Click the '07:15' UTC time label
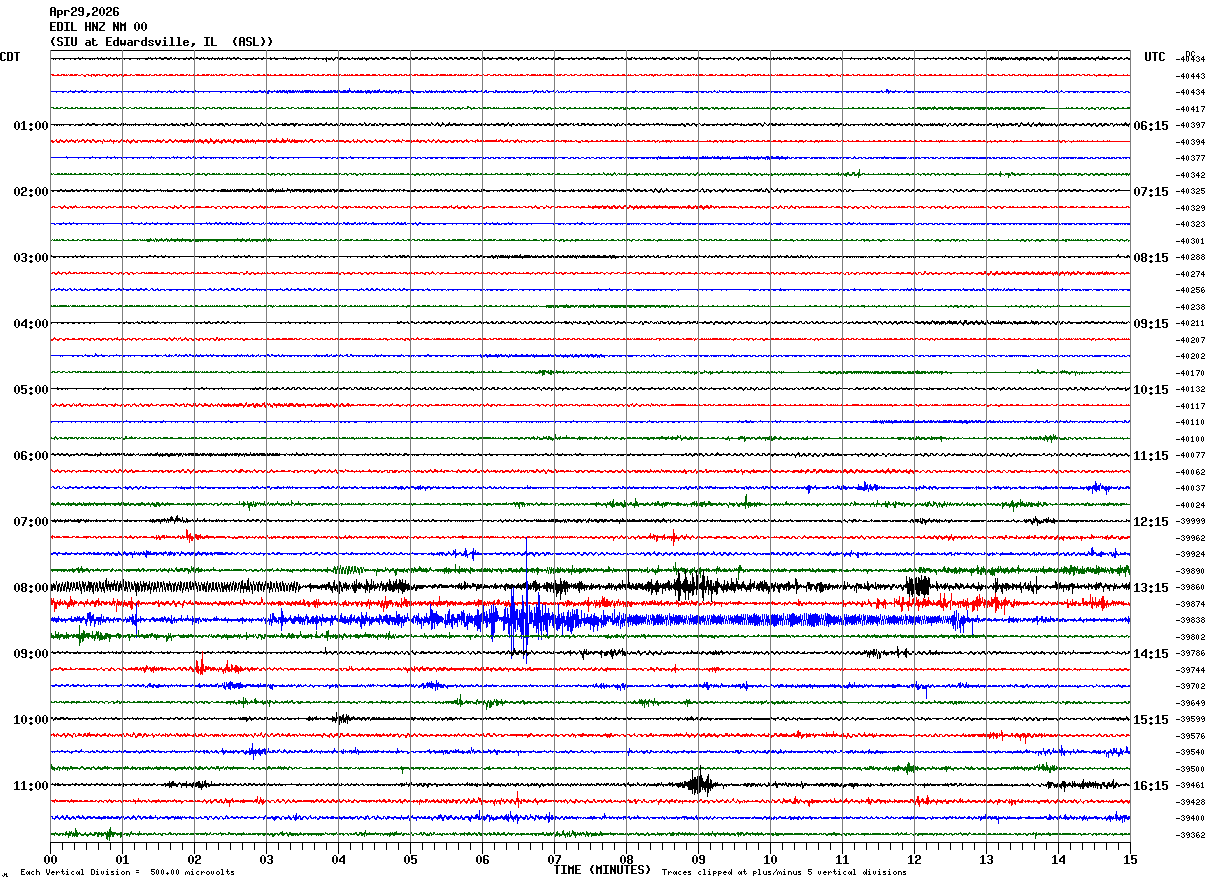 pos(1151,192)
